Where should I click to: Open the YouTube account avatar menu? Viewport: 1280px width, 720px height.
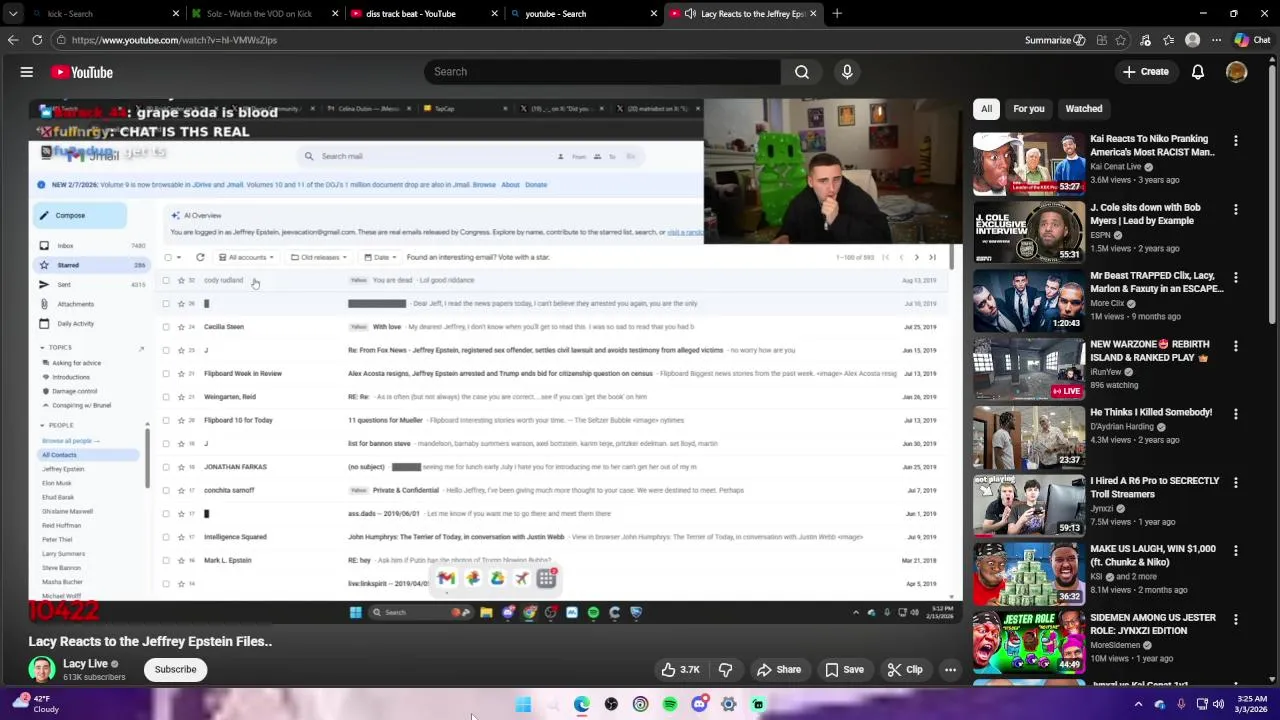pyautogui.click(x=1237, y=72)
